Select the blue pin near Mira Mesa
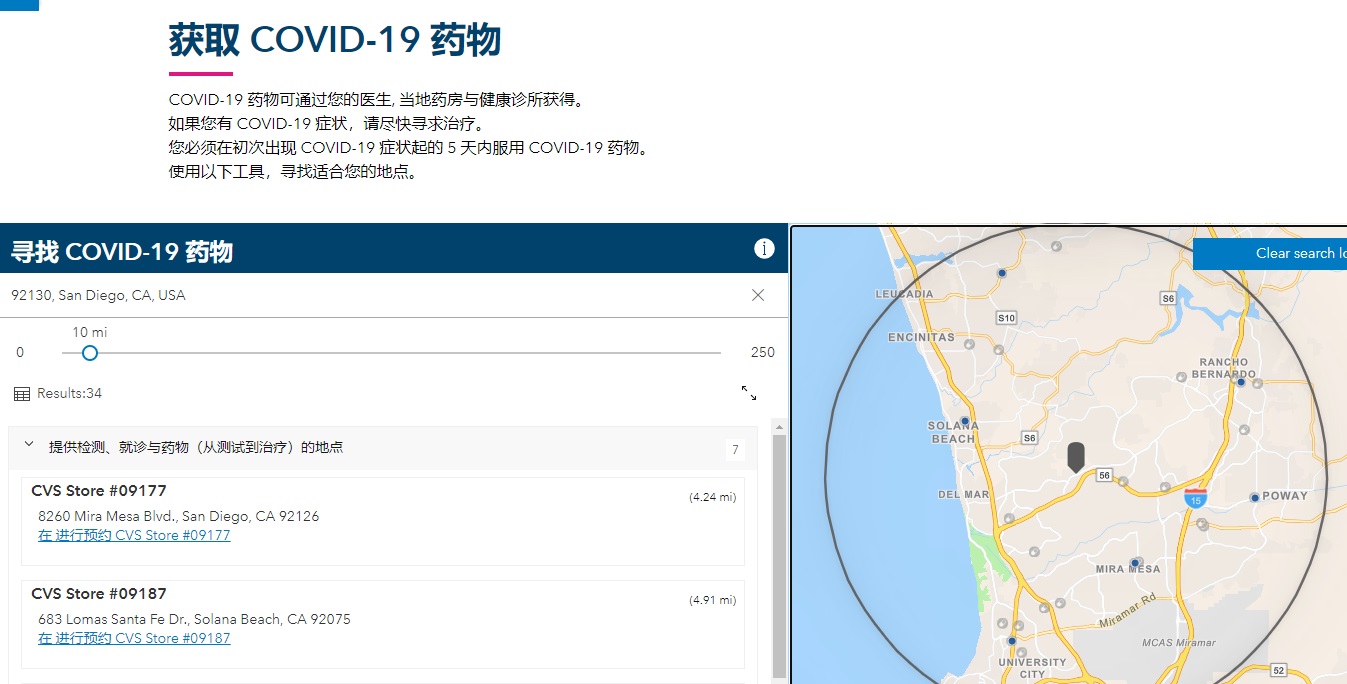Screen dimensions: 1347x684 click(x=1136, y=562)
